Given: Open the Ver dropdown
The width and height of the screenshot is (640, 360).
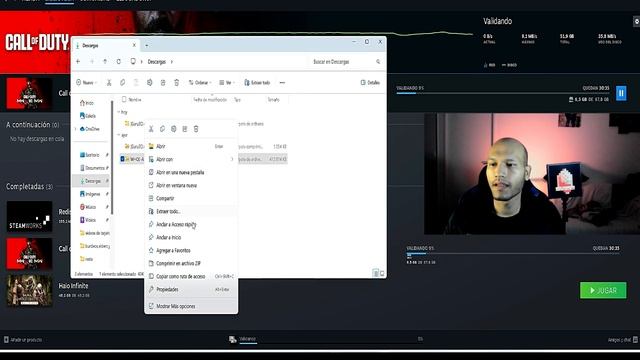Looking at the screenshot, I should tap(227, 82).
